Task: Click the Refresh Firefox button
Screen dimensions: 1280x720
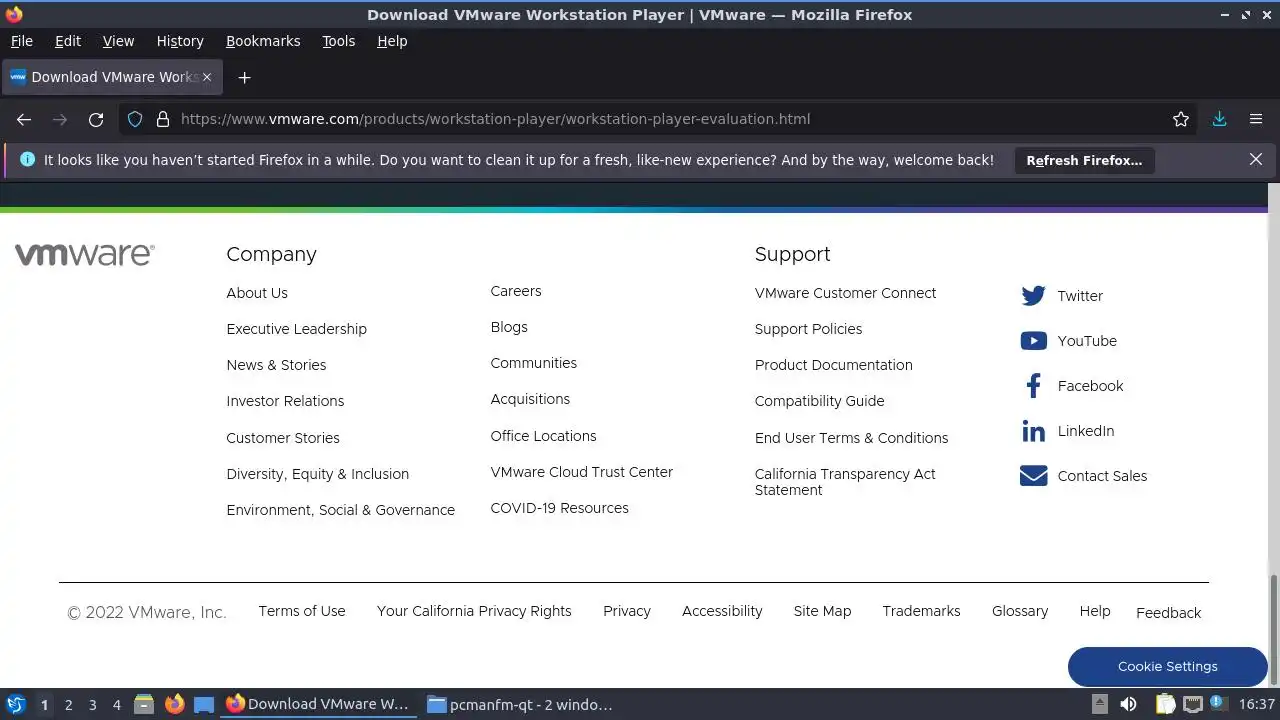Action: click(x=1084, y=160)
